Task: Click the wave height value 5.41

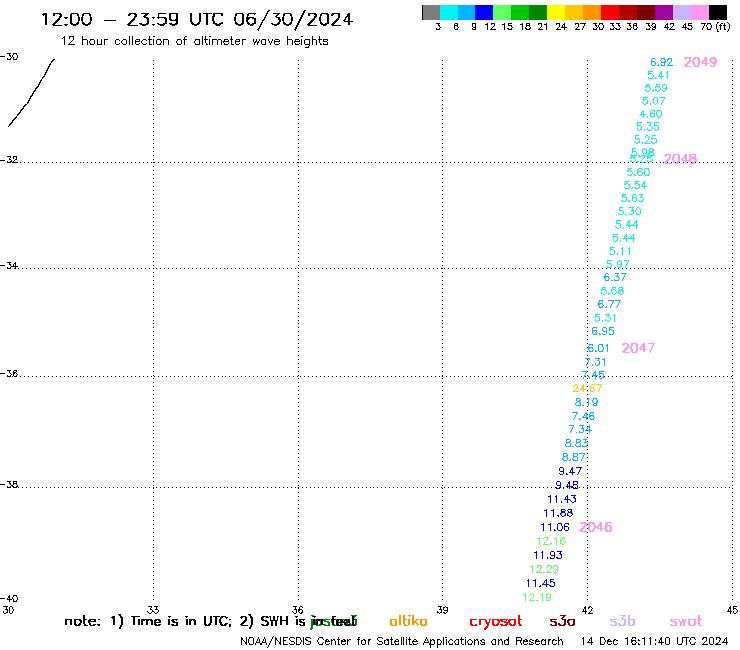Action: [x=658, y=75]
